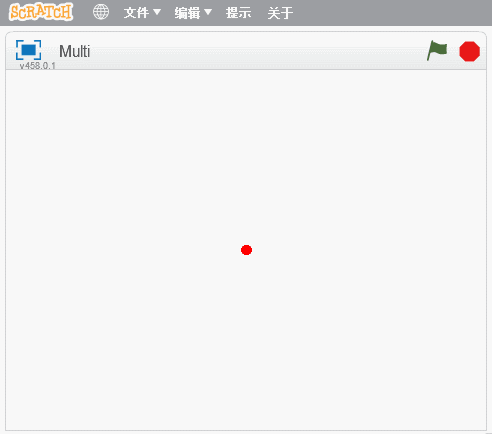Screen dimensions: 492x434
Task: Click blank stage header between Multi and flag
Action: [x=258, y=51]
